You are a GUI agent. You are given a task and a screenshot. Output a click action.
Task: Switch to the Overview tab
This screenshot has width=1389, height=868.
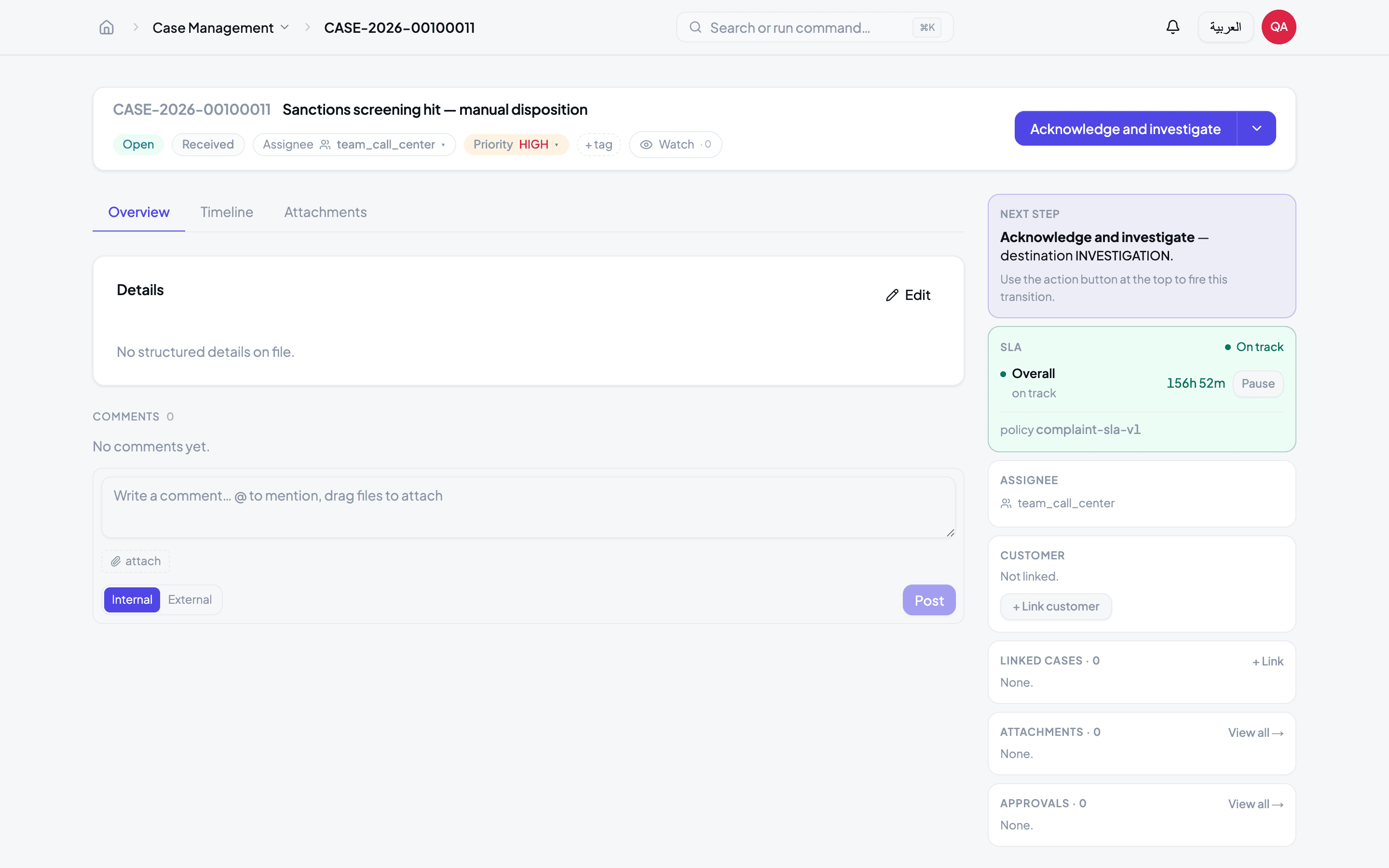coord(138,212)
